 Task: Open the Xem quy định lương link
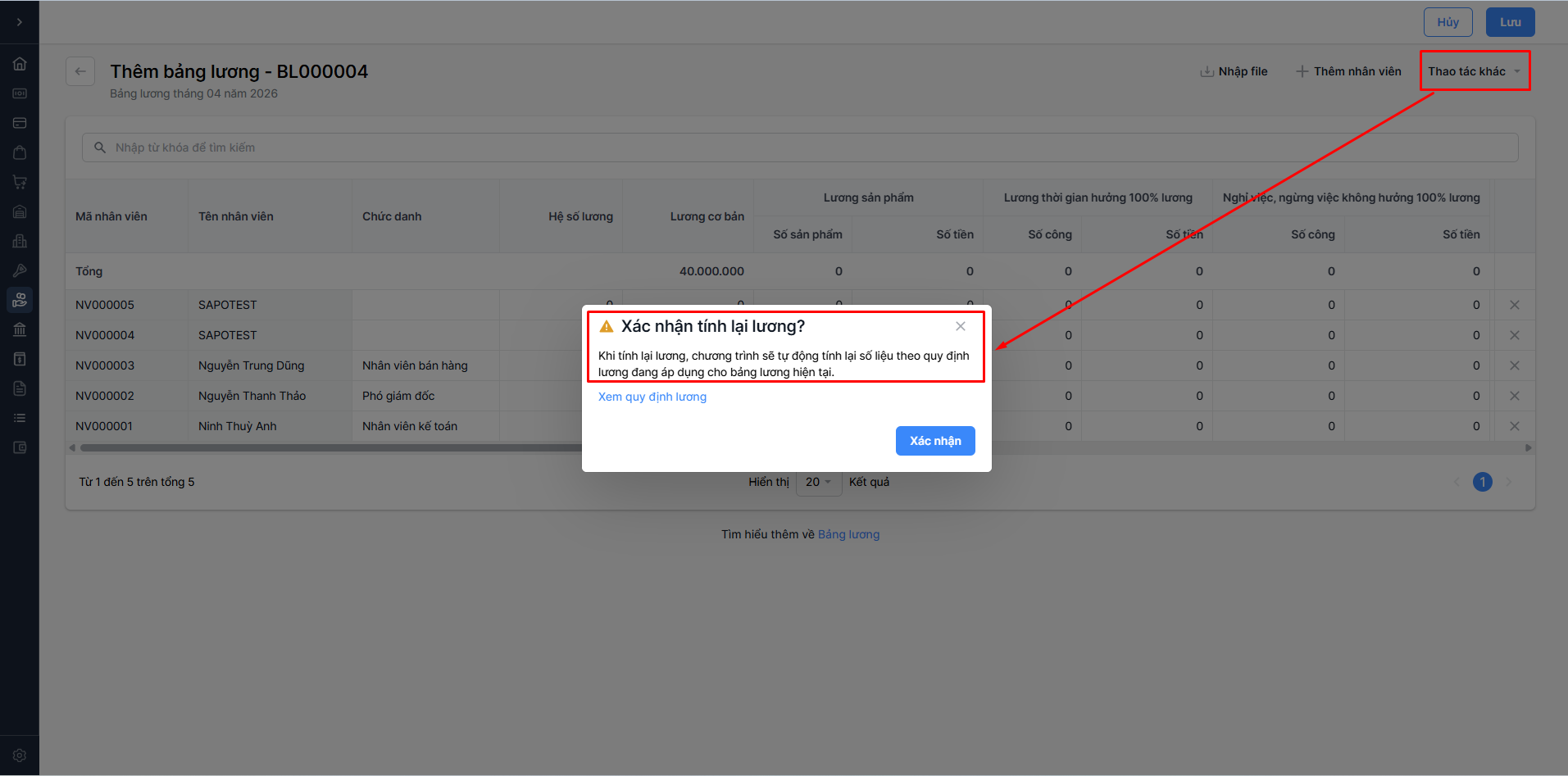[652, 397]
